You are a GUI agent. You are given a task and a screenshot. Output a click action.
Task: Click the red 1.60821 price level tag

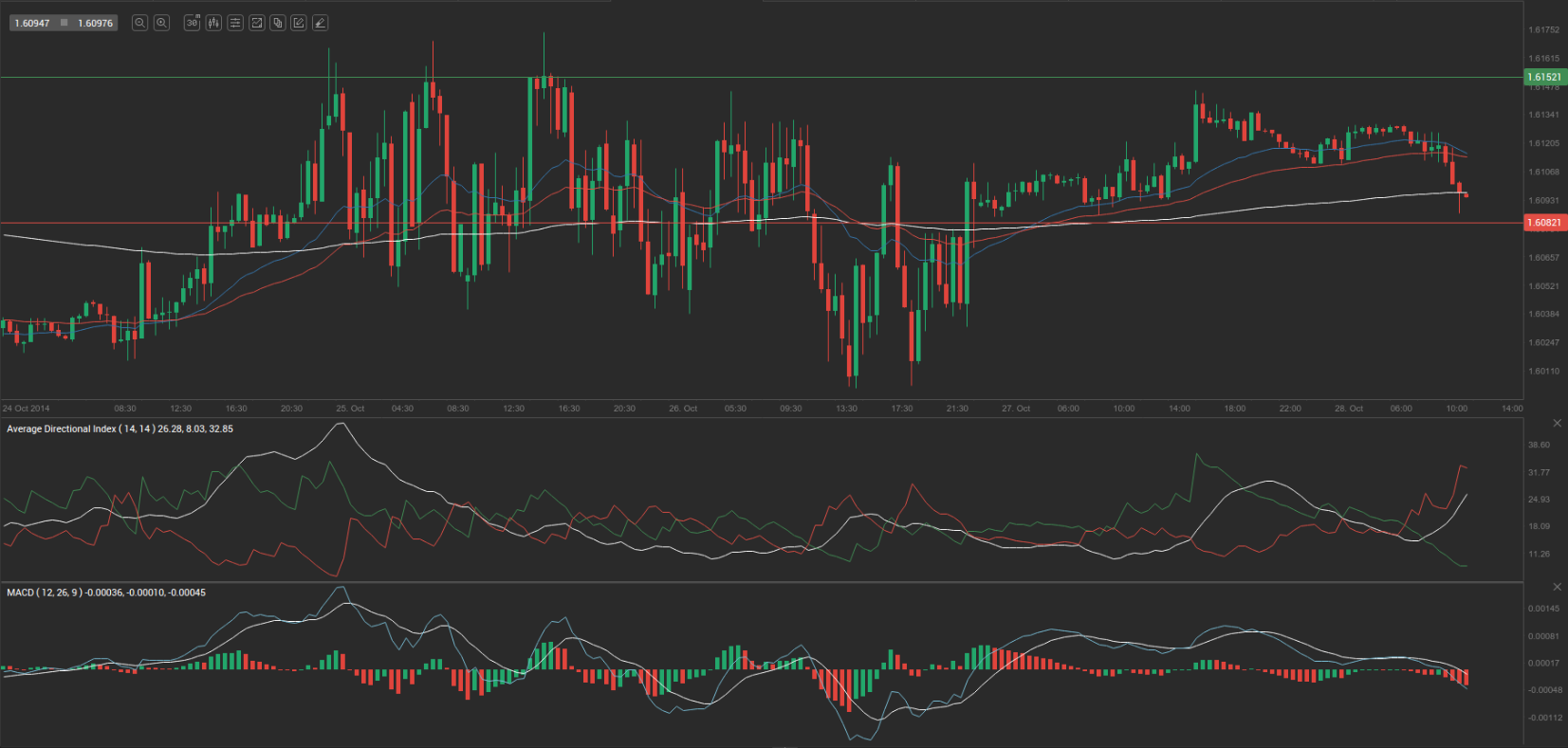pos(1544,223)
